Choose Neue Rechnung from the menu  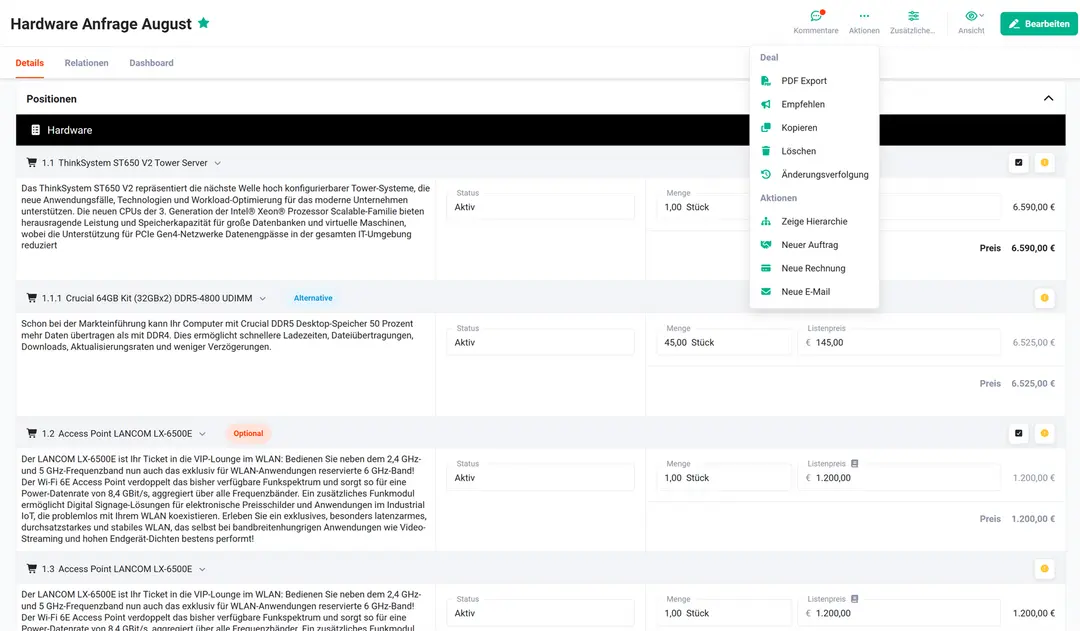pyautogui.click(x=814, y=268)
